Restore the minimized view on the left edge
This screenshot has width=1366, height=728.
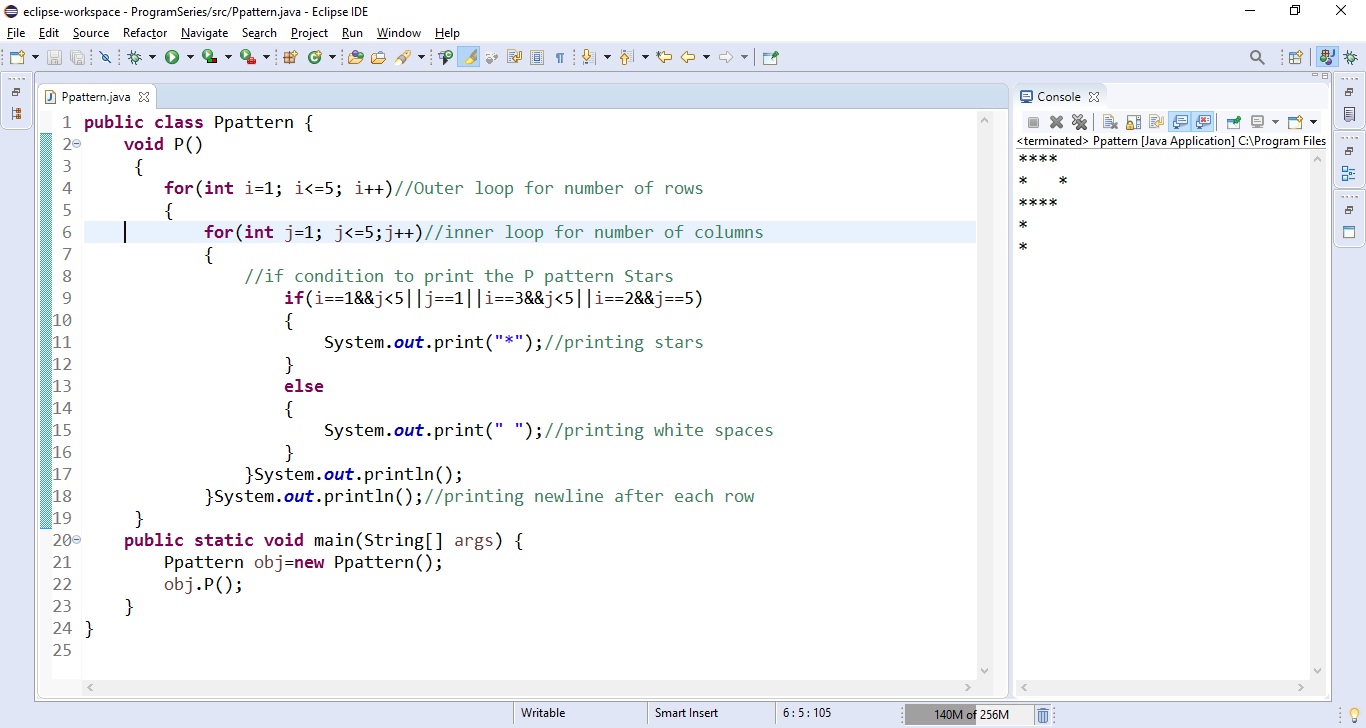(15, 92)
